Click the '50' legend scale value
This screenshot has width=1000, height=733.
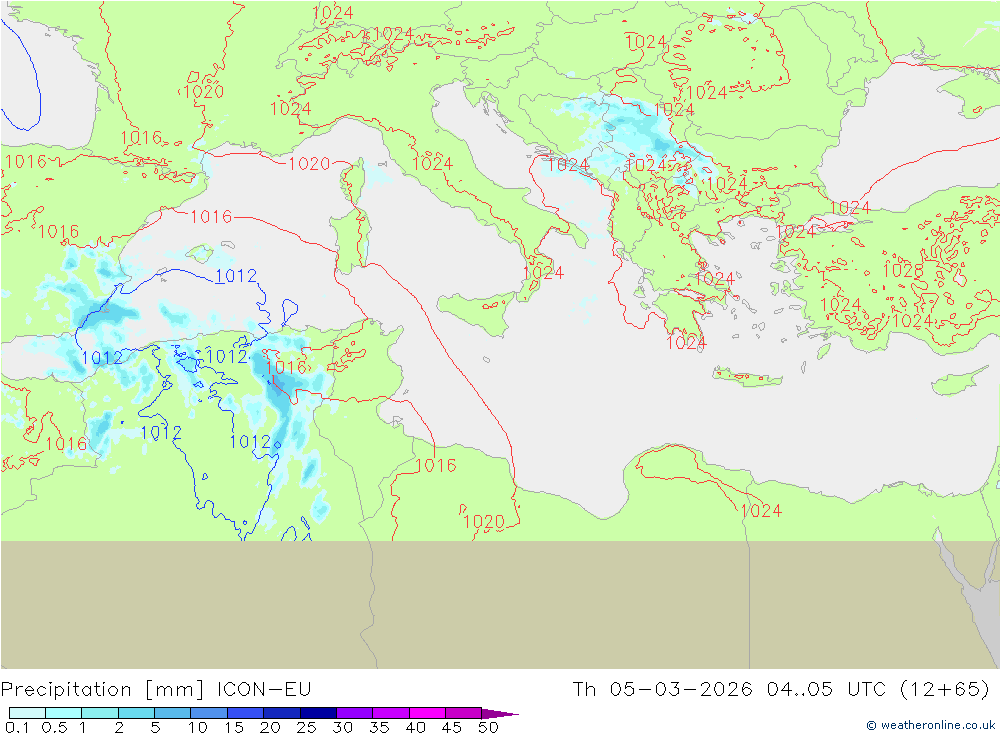(x=488, y=727)
